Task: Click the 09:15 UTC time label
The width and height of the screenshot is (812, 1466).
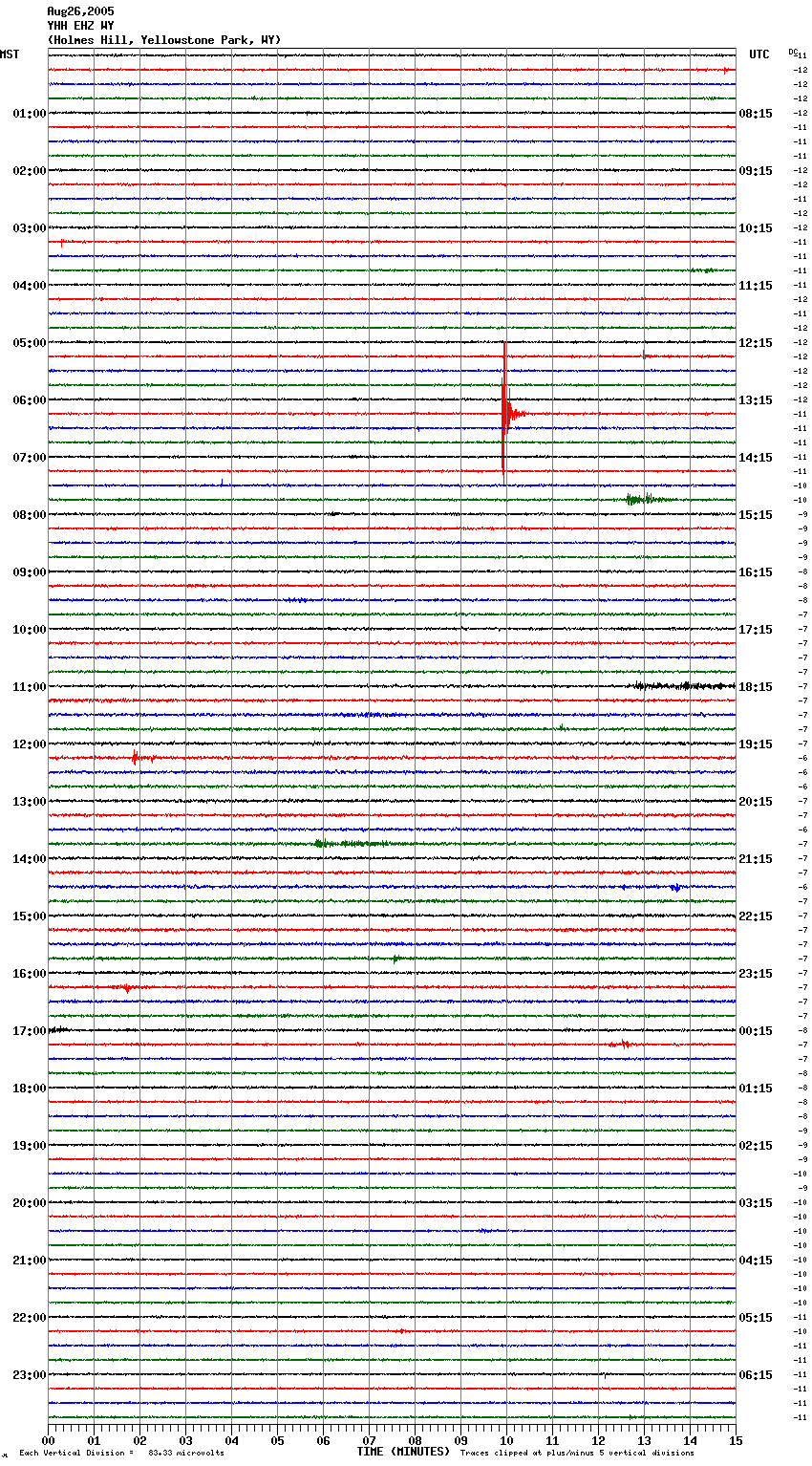Action: coord(756,171)
